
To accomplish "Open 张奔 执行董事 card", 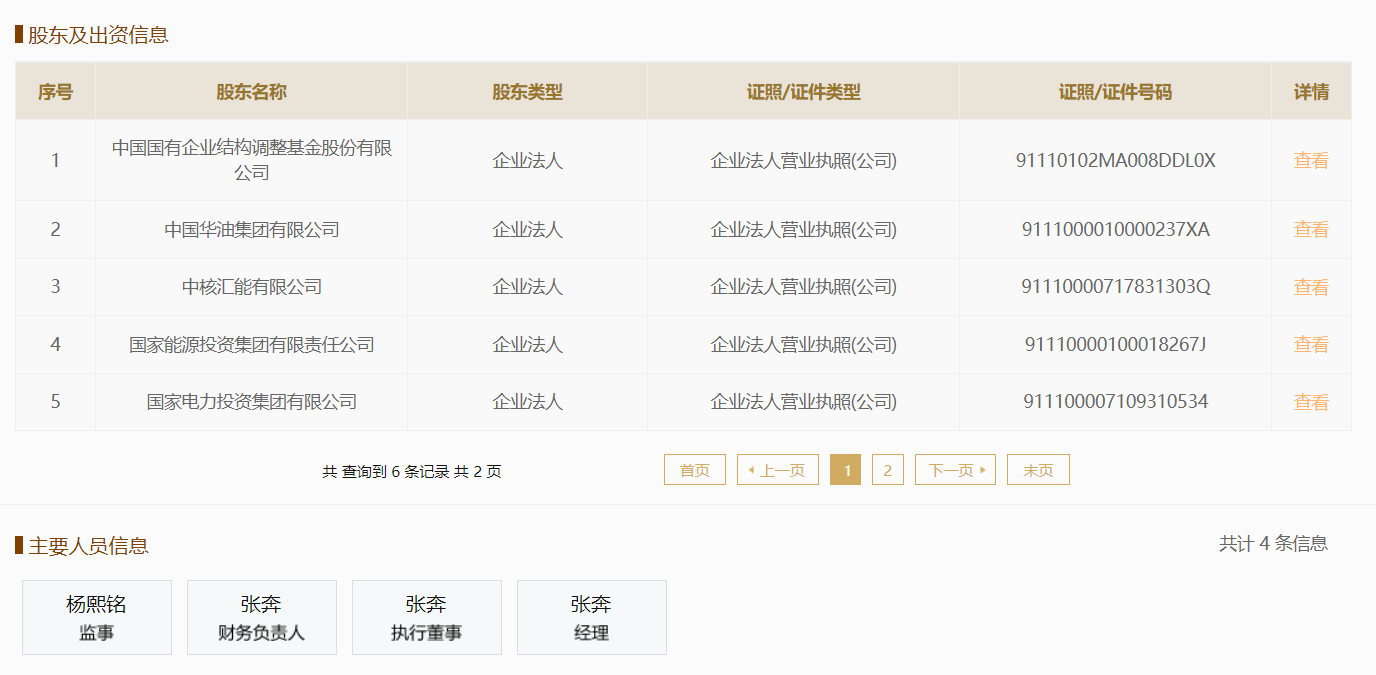I will [427, 618].
